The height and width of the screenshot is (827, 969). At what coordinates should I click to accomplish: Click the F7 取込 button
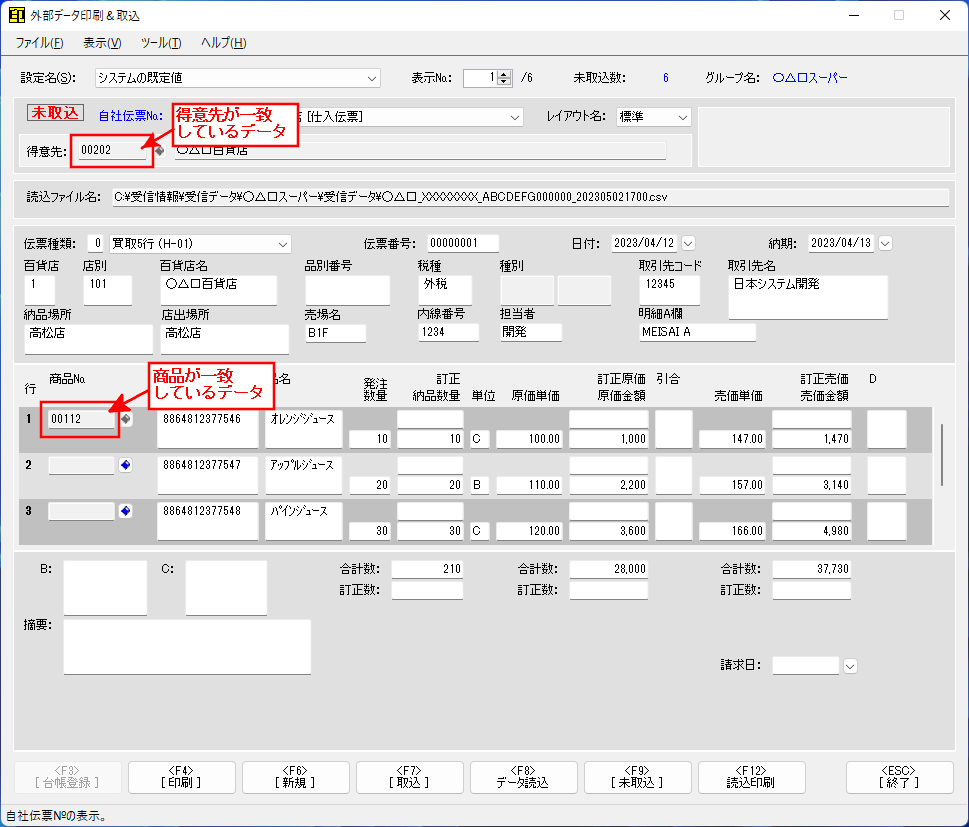click(x=410, y=777)
